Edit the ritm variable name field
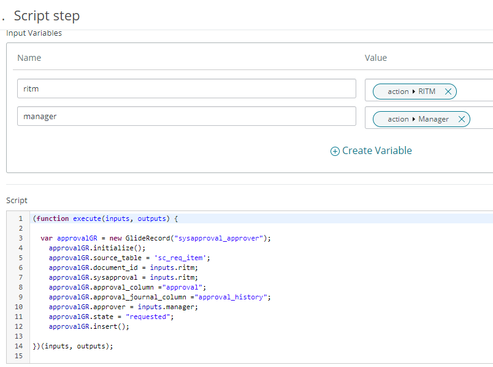 [187, 89]
